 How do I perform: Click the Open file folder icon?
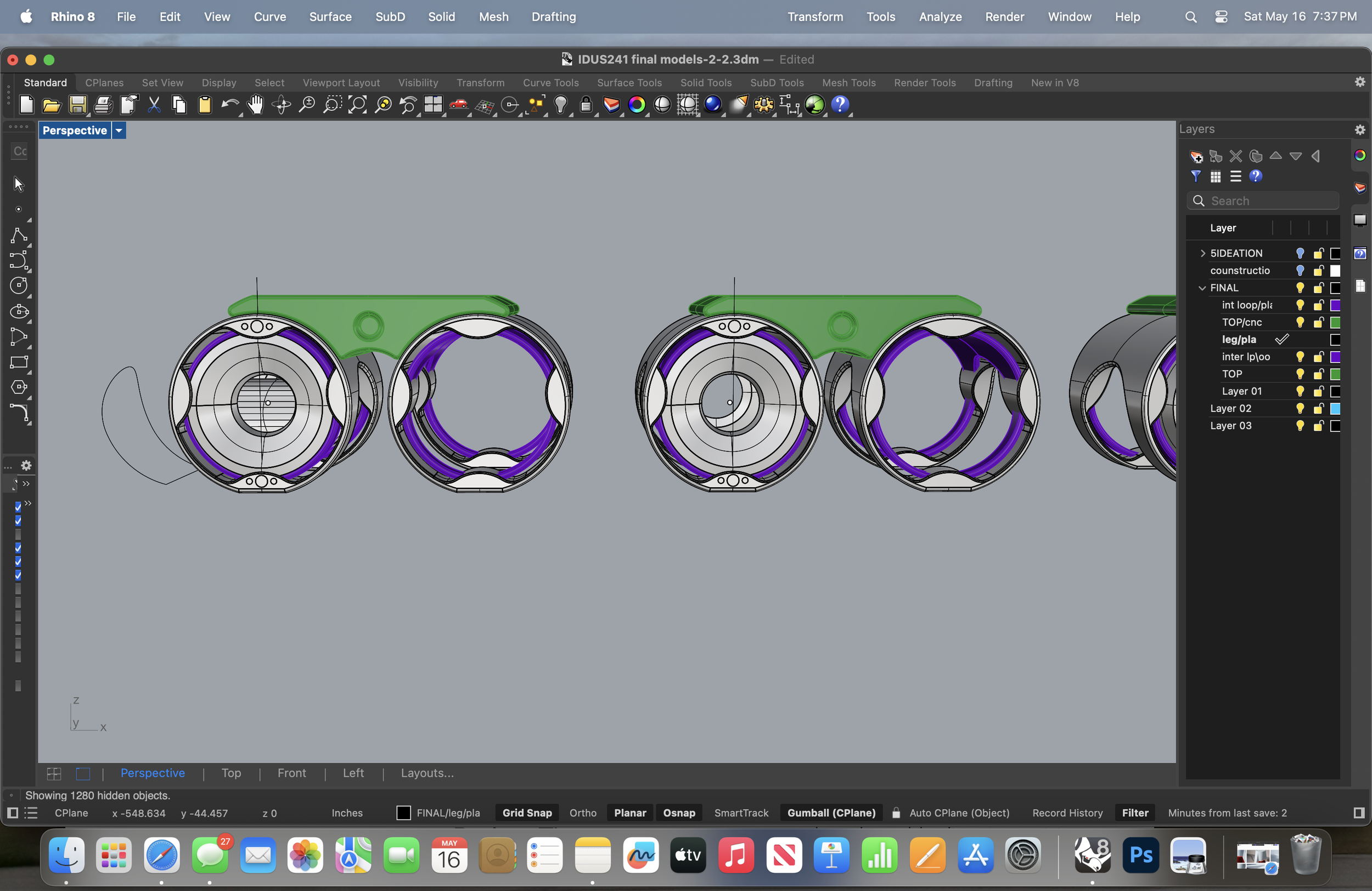[52, 105]
